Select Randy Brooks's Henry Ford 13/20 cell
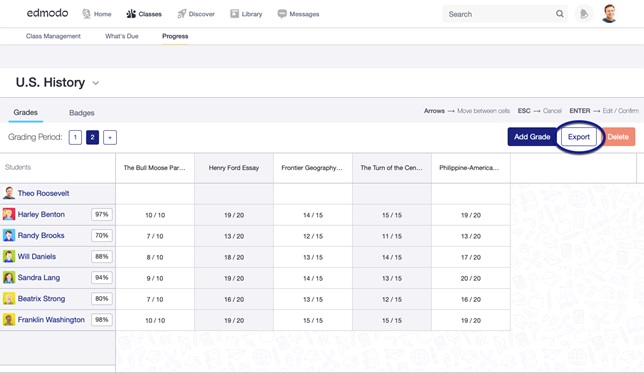Viewport: 644px width, 373px height. coord(234,236)
